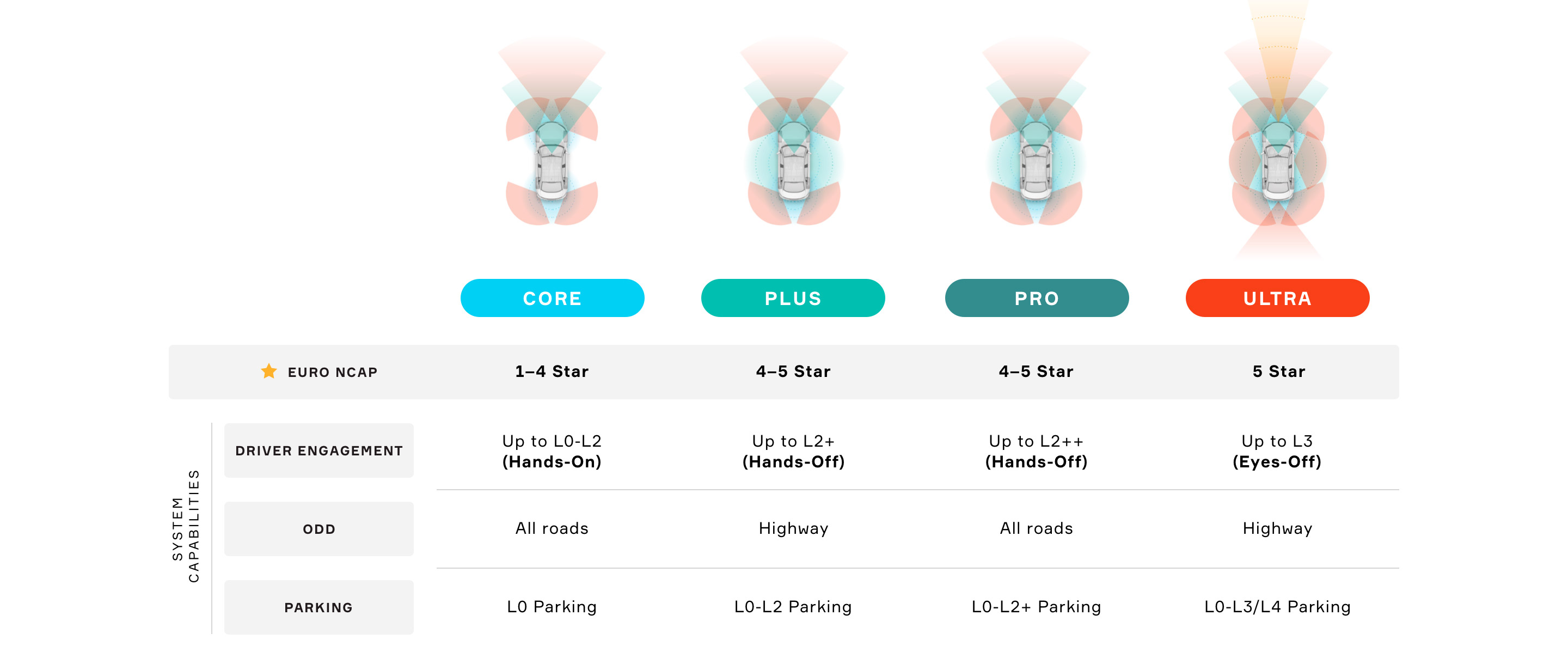Click the ODD row header box

(319, 529)
